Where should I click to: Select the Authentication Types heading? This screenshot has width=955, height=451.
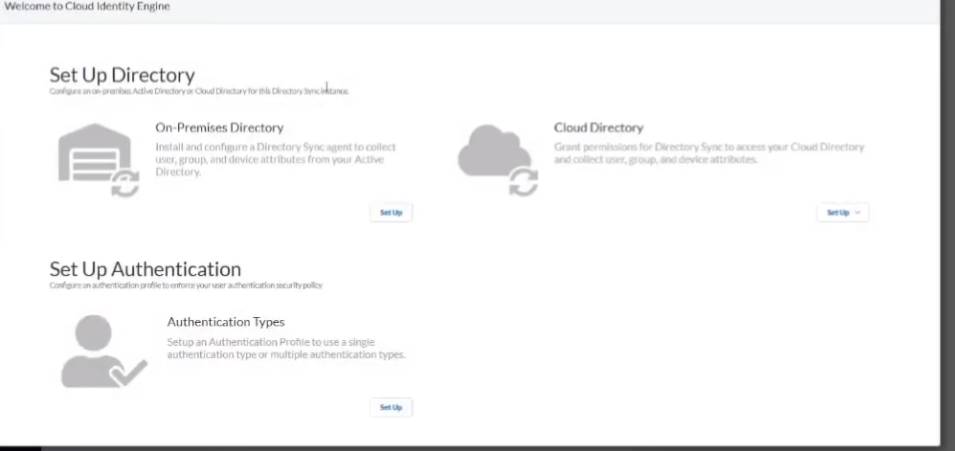226,322
